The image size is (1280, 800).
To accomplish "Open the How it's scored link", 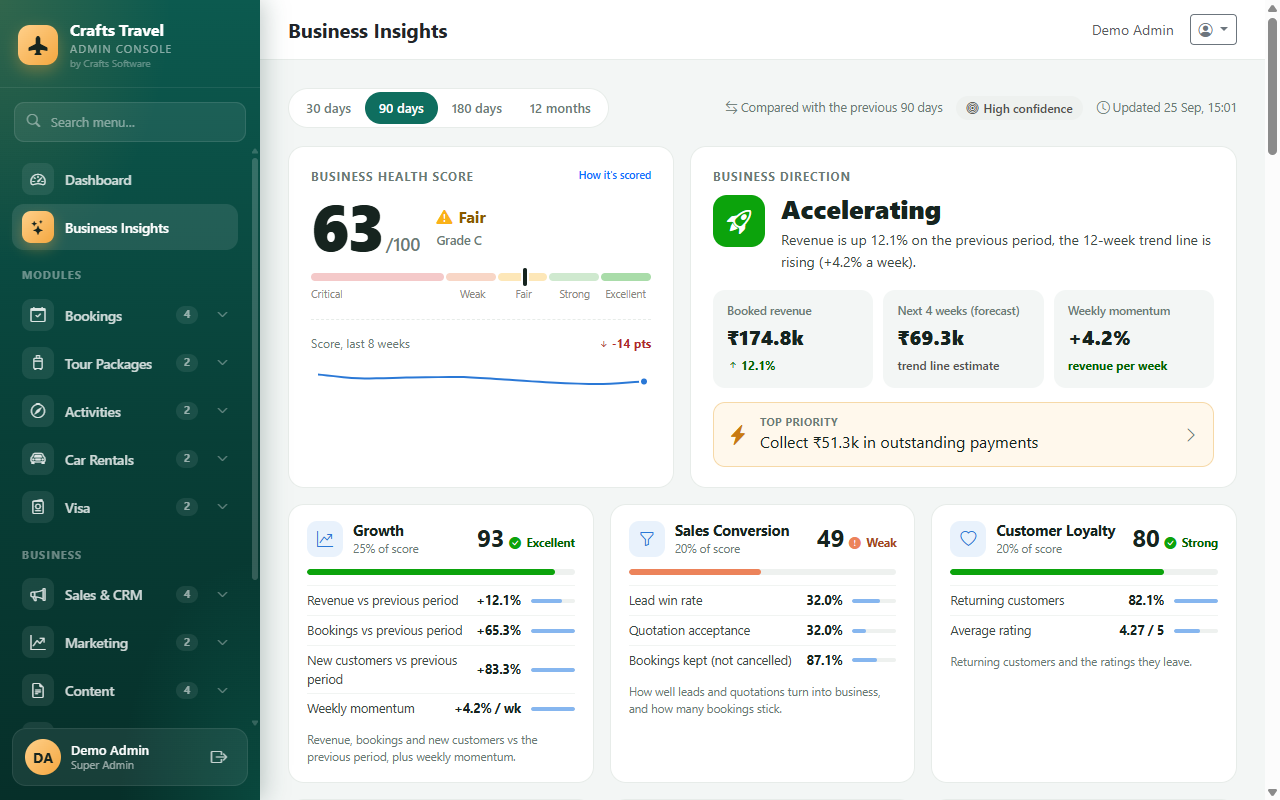I will 615,175.
